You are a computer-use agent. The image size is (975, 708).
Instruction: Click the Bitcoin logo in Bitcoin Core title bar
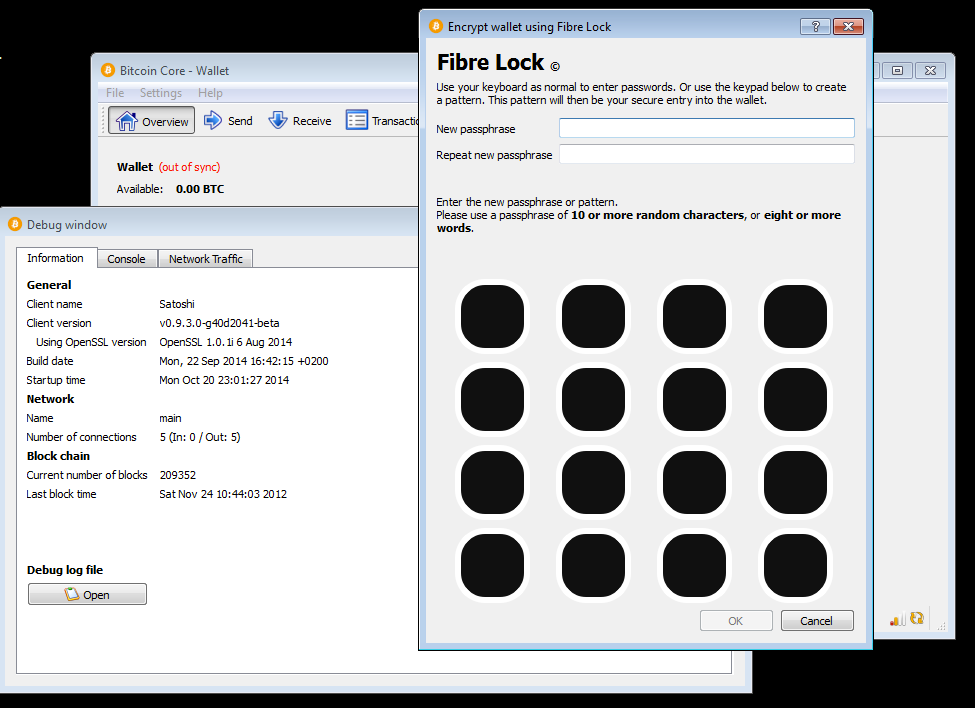108,70
